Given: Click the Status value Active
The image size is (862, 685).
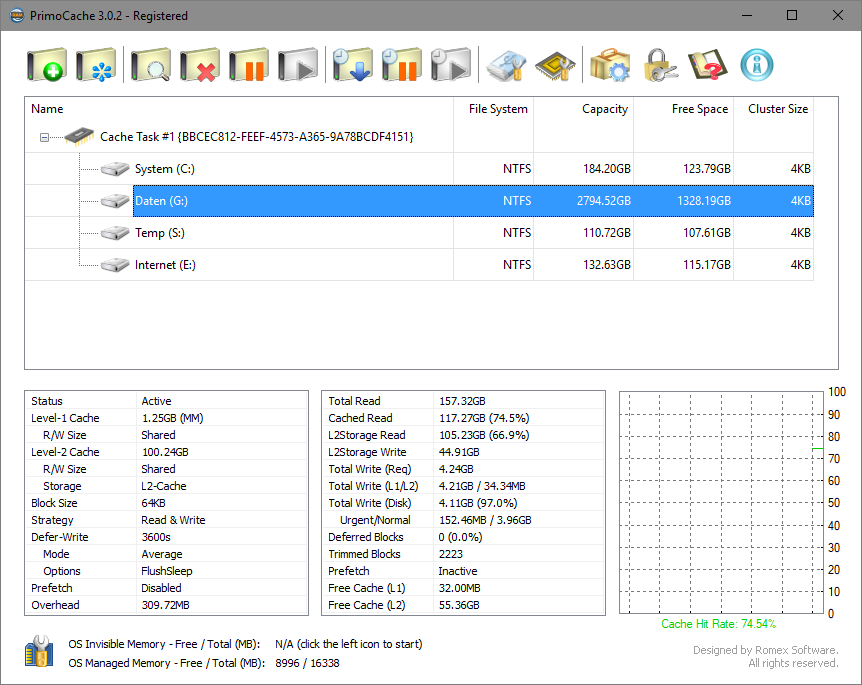Looking at the screenshot, I should [x=156, y=401].
